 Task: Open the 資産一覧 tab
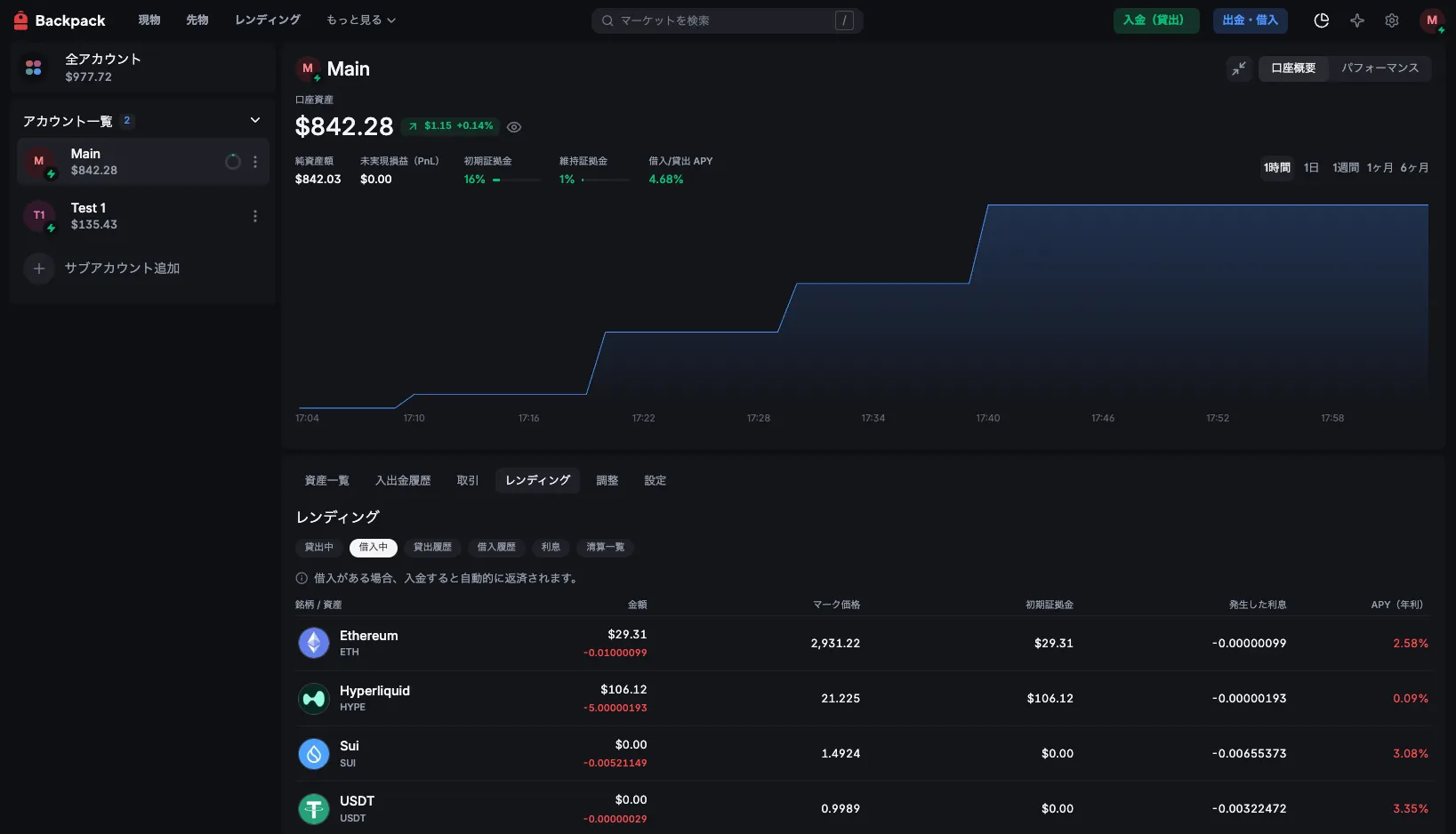pyautogui.click(x=326, y=481)
